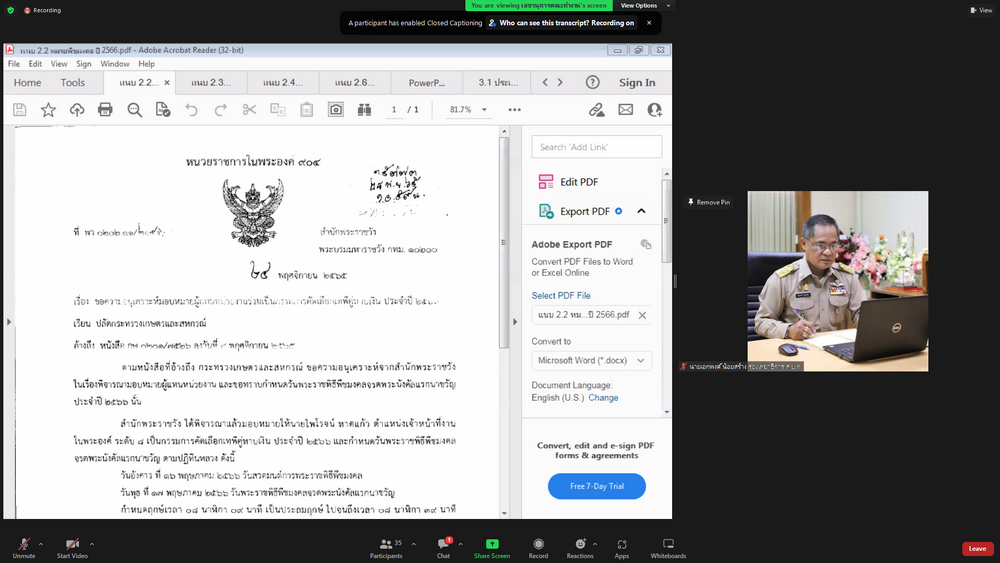Viewport: 1000px width, 563px height.
Task: Click the Select PDF File link
Action: pyautogui.click(x=561, y=295)
